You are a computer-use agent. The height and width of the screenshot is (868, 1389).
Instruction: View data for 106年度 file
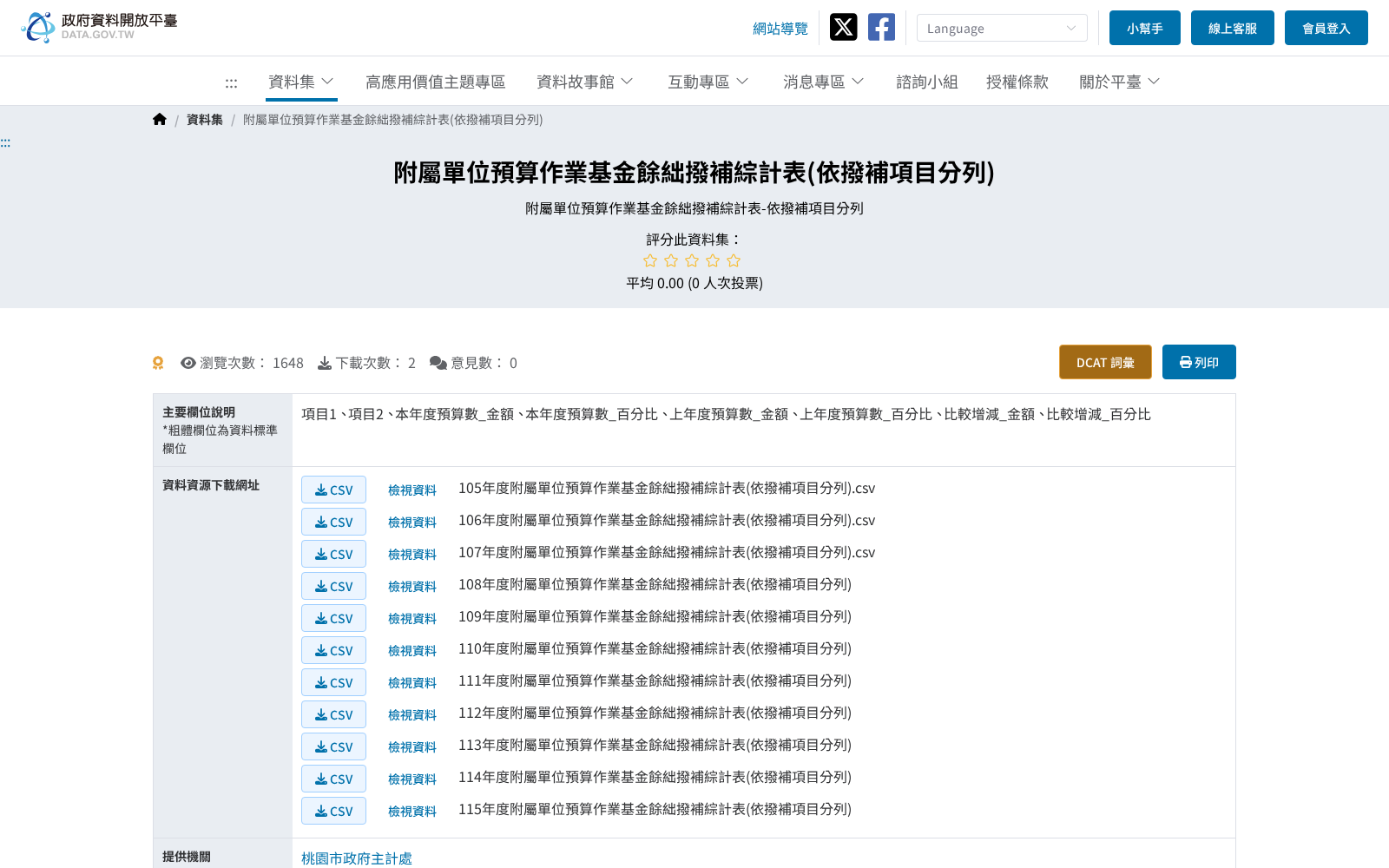pos(412,523)
